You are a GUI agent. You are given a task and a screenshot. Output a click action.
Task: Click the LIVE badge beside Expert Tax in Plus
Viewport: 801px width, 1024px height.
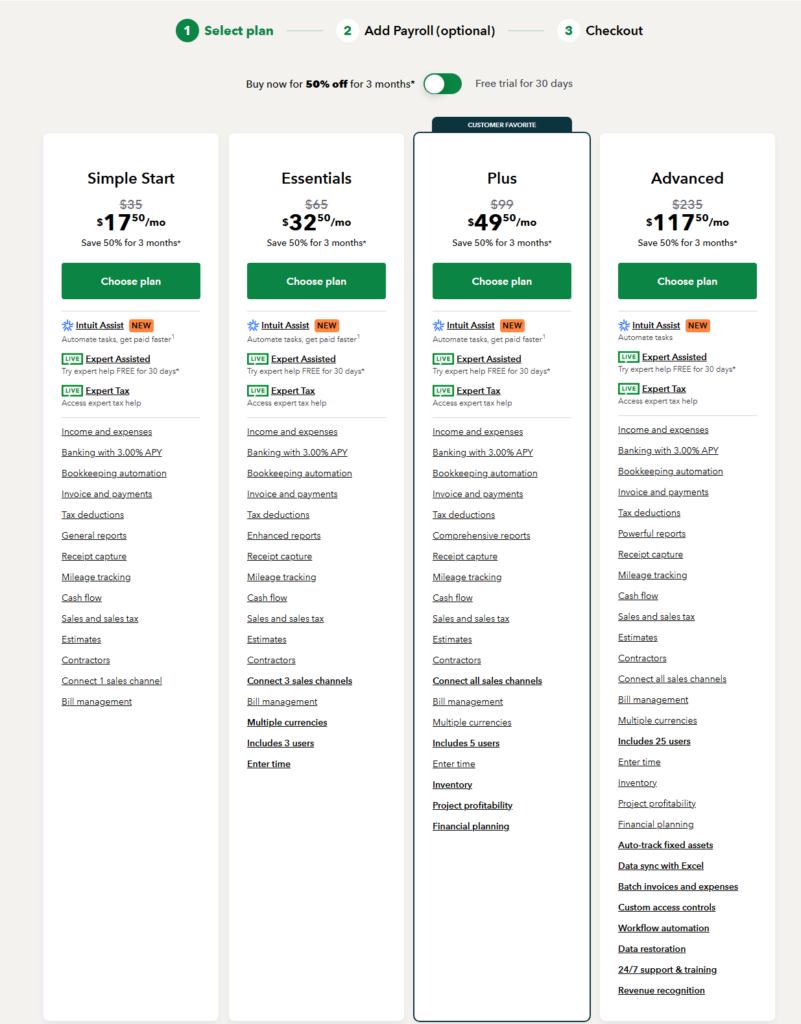(x=442, y=391)
